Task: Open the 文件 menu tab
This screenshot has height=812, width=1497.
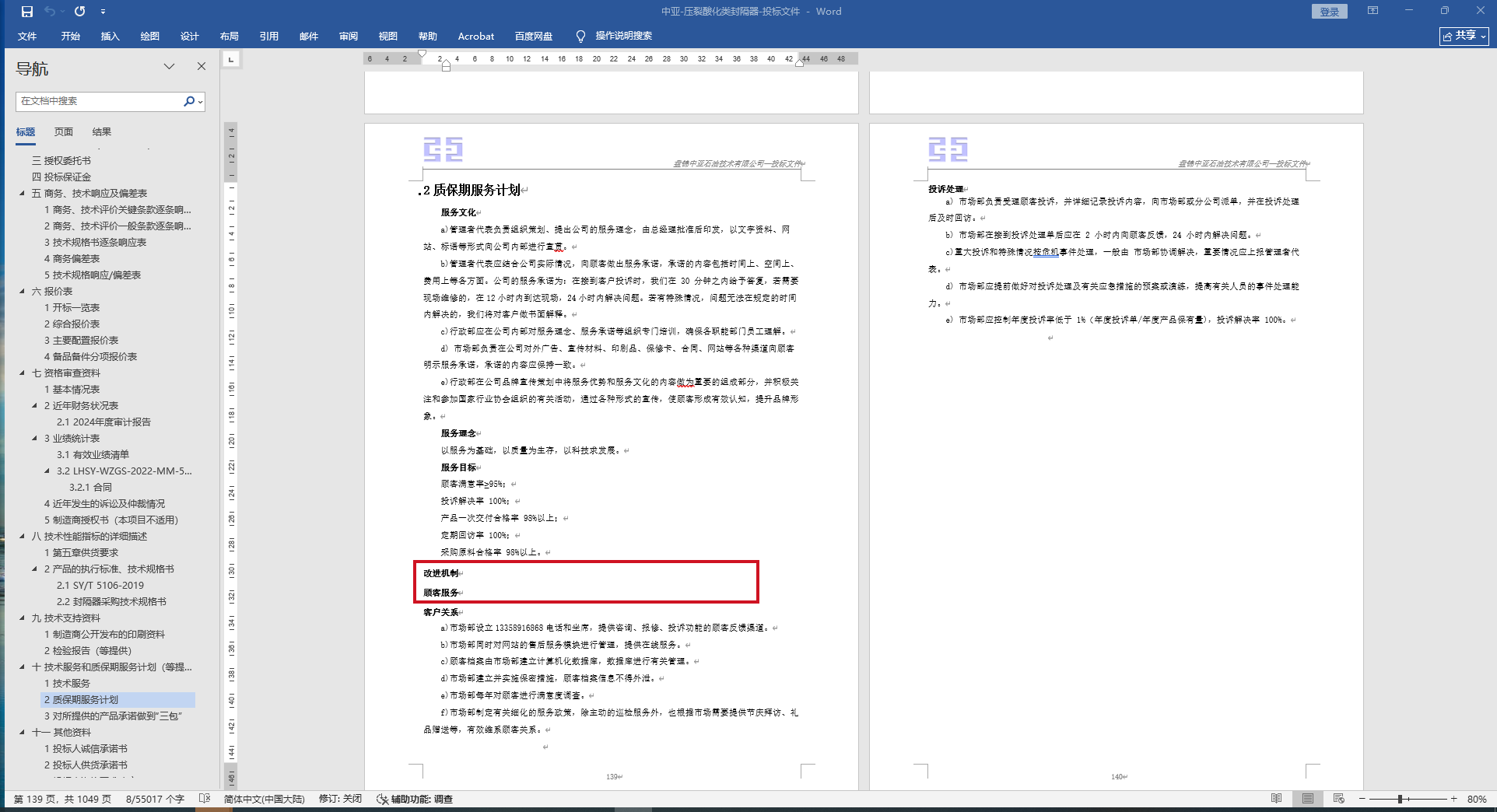Action: pos(27,36)
